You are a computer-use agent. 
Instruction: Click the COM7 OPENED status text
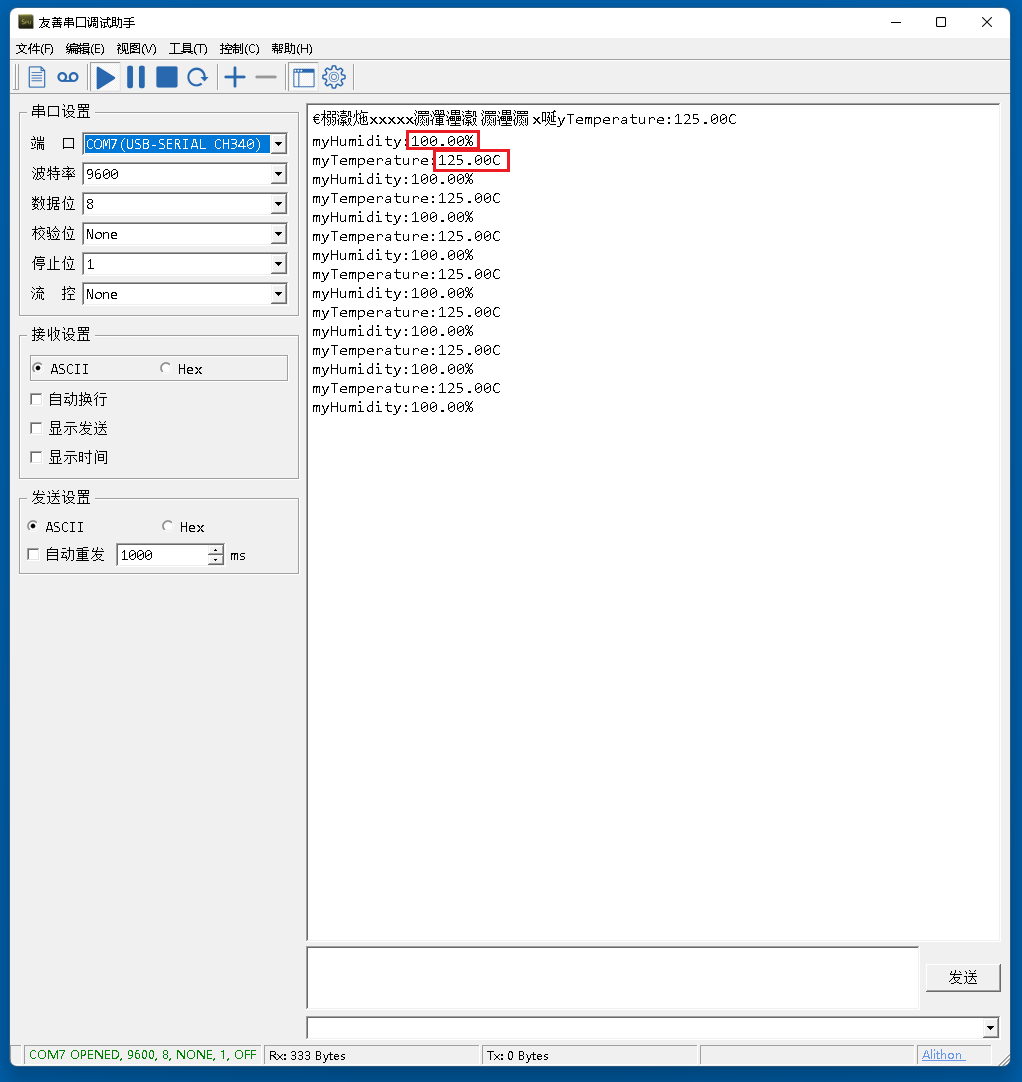click(143, 1055)
